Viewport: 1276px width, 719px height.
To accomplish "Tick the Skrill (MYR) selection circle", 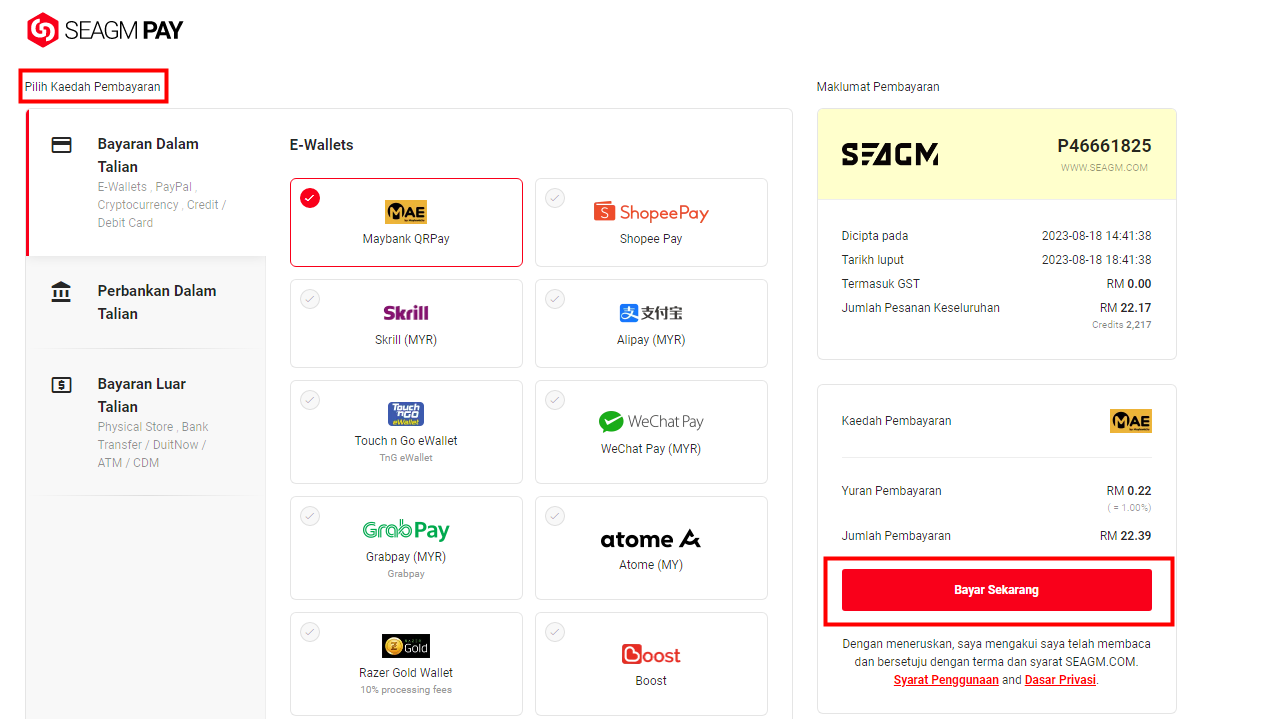I will pyautogui.click(x=310, y=299).
